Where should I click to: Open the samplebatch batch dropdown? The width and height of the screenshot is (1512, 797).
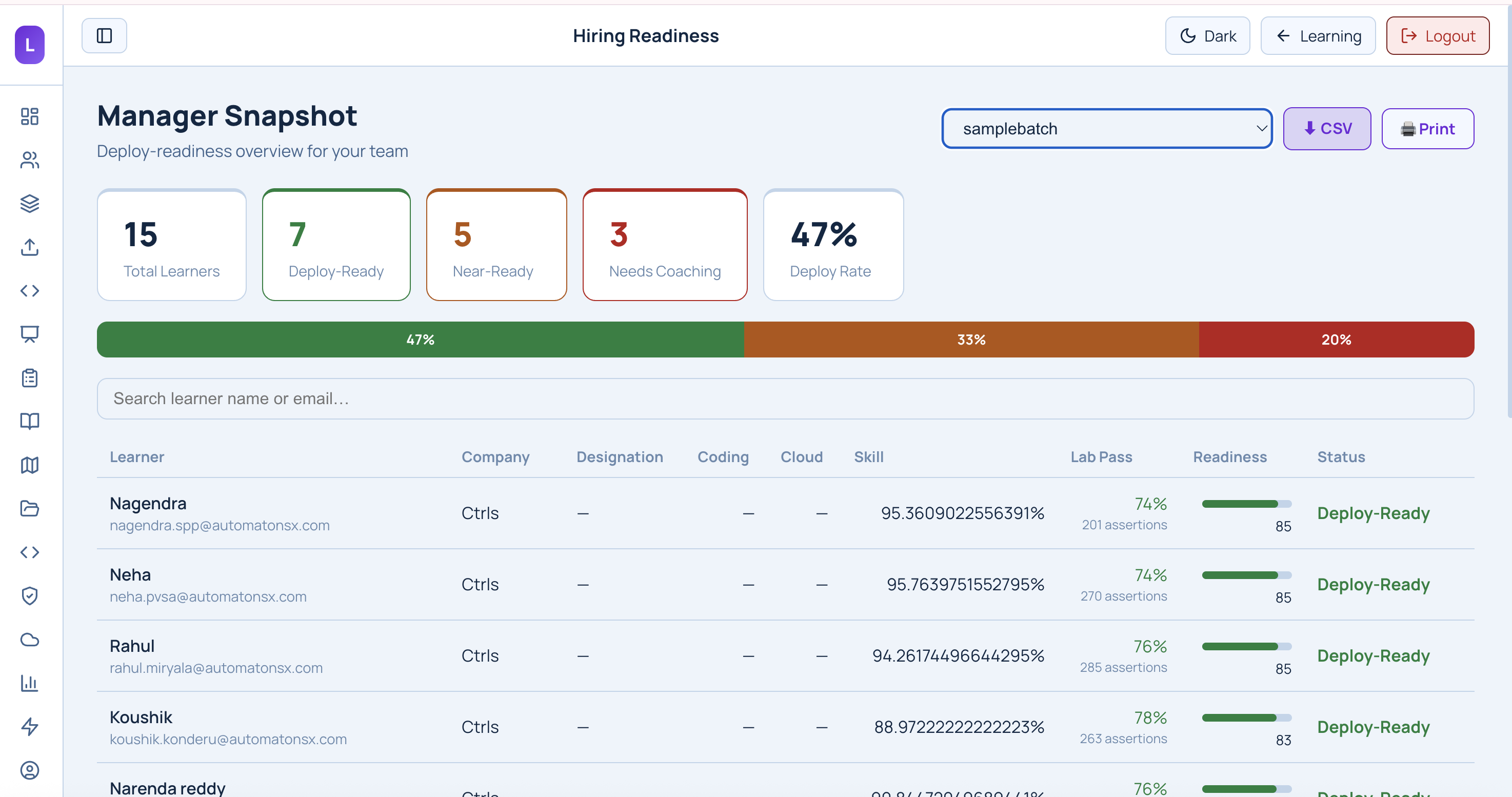1106,129
